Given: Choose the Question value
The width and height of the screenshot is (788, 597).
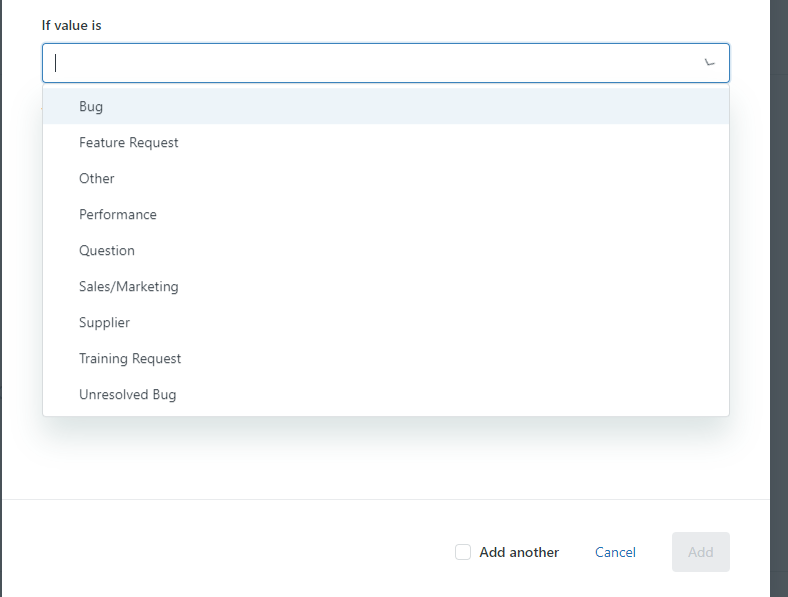Looking at the screenshot, I should pyautogui.click(x=107, y=251).
